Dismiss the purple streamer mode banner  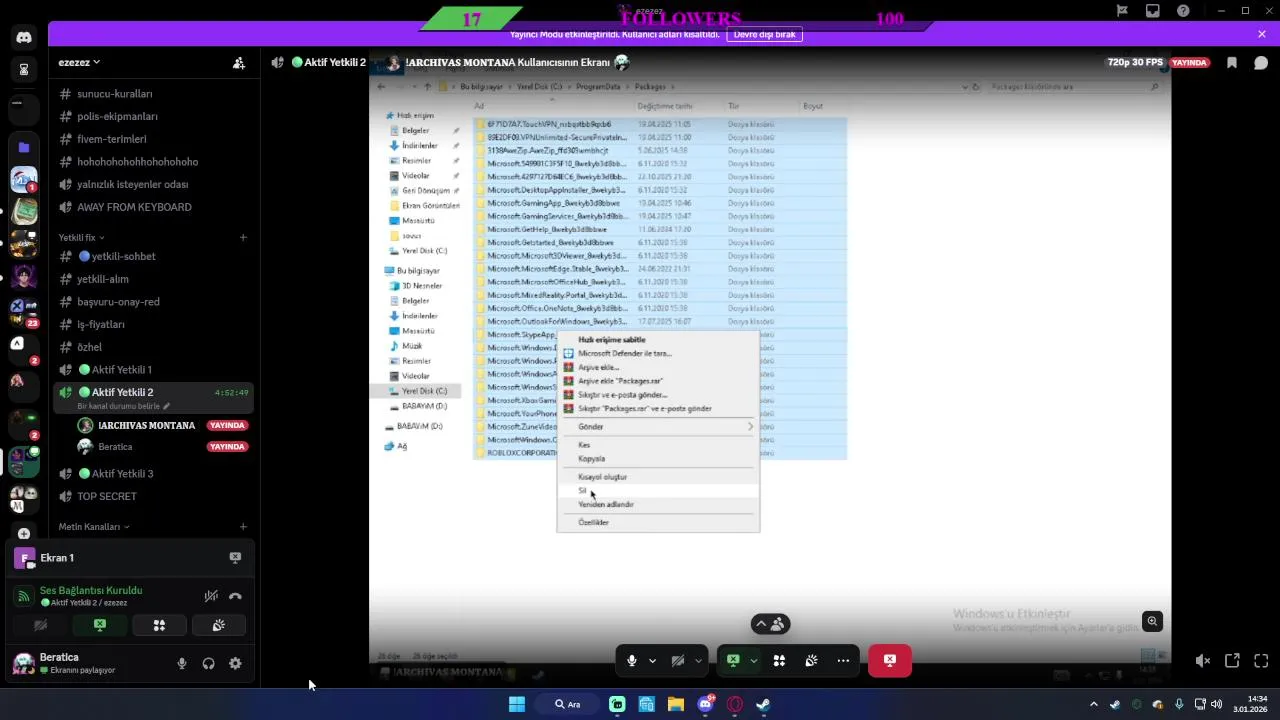(x=1262, y=34)
